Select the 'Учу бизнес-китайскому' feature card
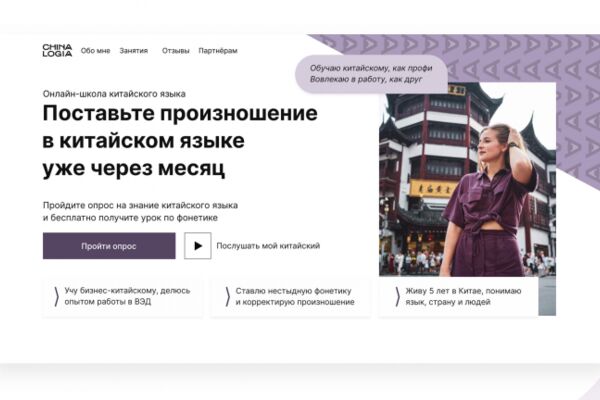The height and width of the screenshot is (400, 600). tap(123, 297)
